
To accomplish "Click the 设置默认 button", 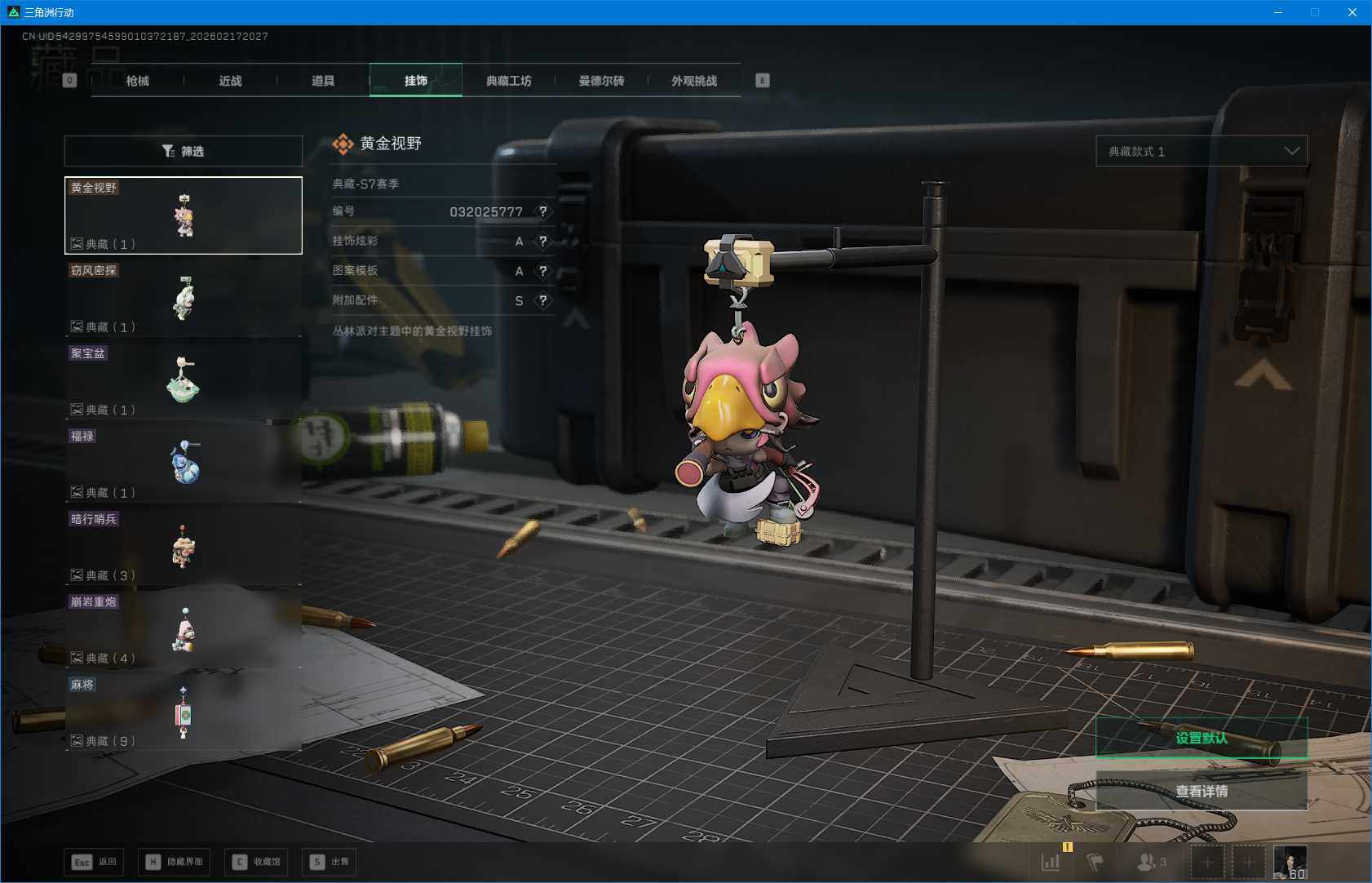I will click(x=1202, y=738).
